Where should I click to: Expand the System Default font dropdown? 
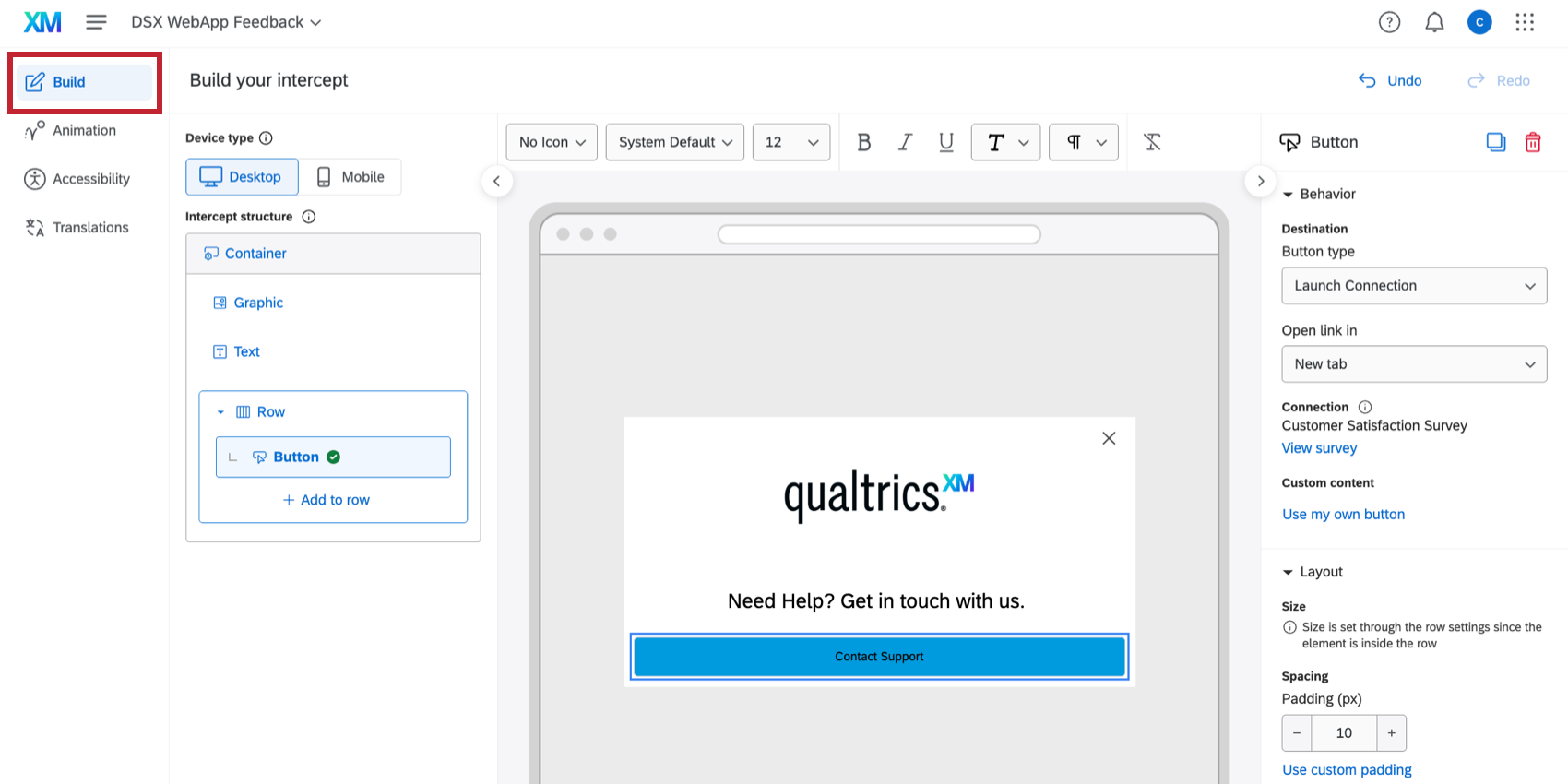coord(674,142)
